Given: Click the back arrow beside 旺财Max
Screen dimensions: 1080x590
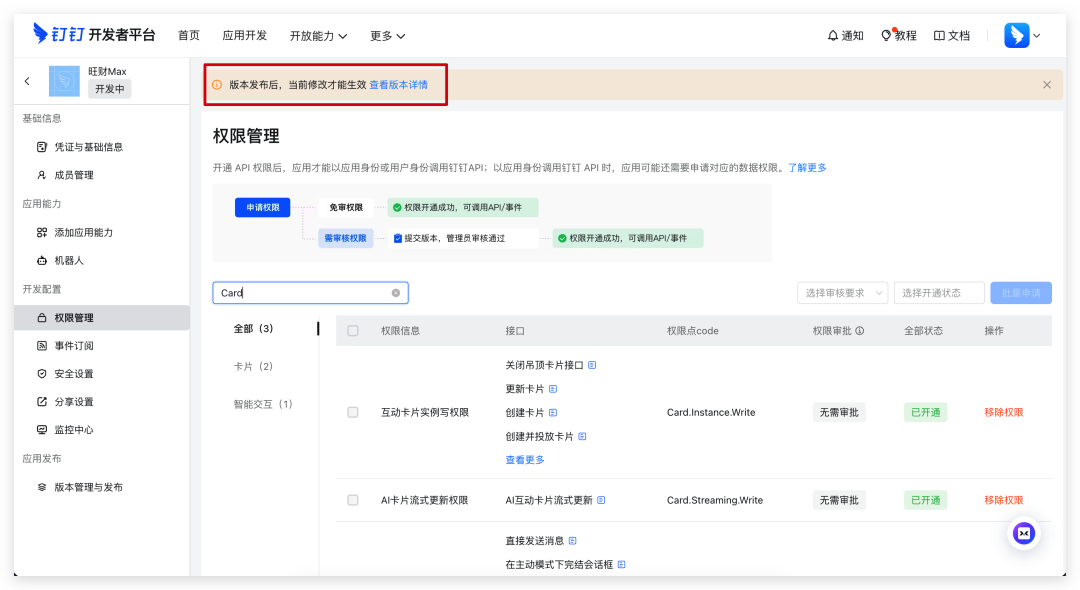Looking at the screenshot, I should (27, 81).
